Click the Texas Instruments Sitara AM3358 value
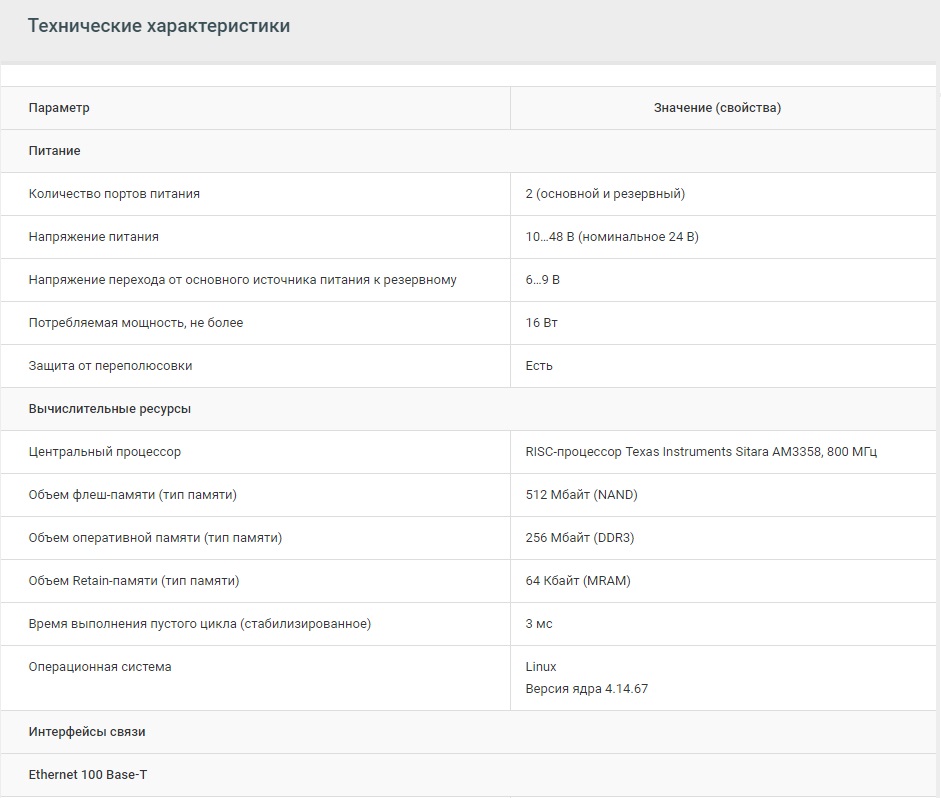941x798 pixels. pos(701,452)
